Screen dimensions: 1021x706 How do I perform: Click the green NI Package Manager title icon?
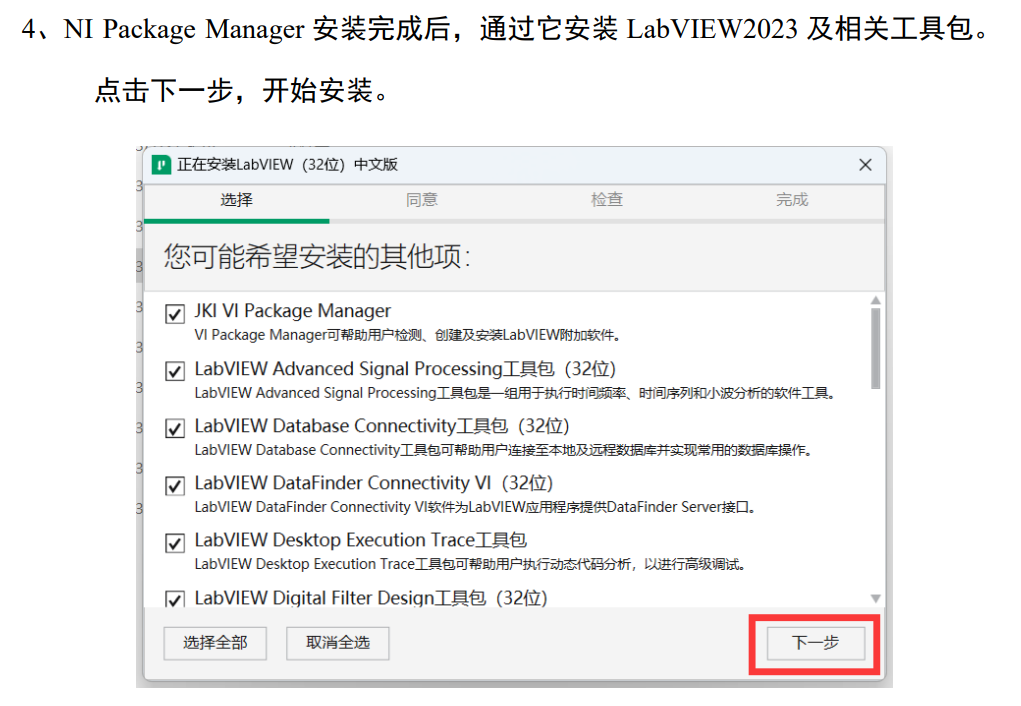pos(161,165)
